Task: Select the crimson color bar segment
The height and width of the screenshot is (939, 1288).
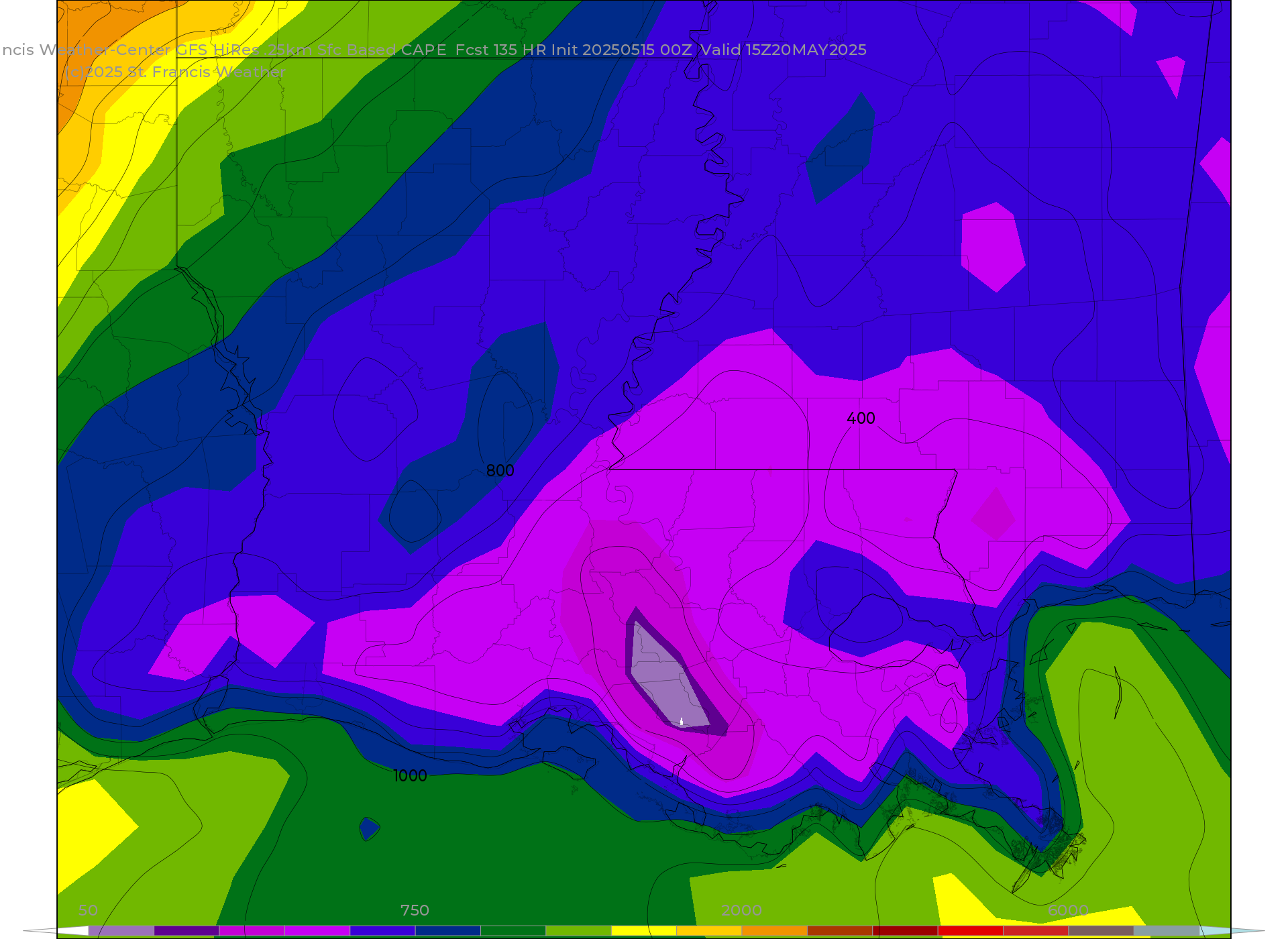Action: click(1036, 931)
